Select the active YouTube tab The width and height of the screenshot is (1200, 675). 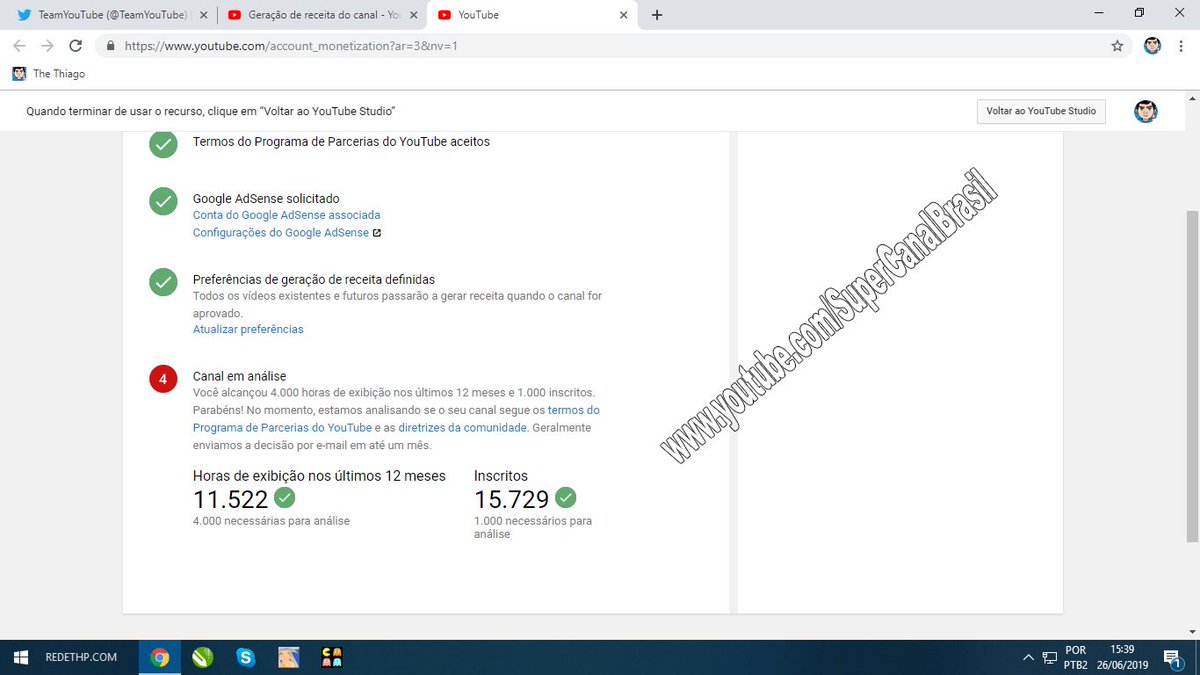530,15
